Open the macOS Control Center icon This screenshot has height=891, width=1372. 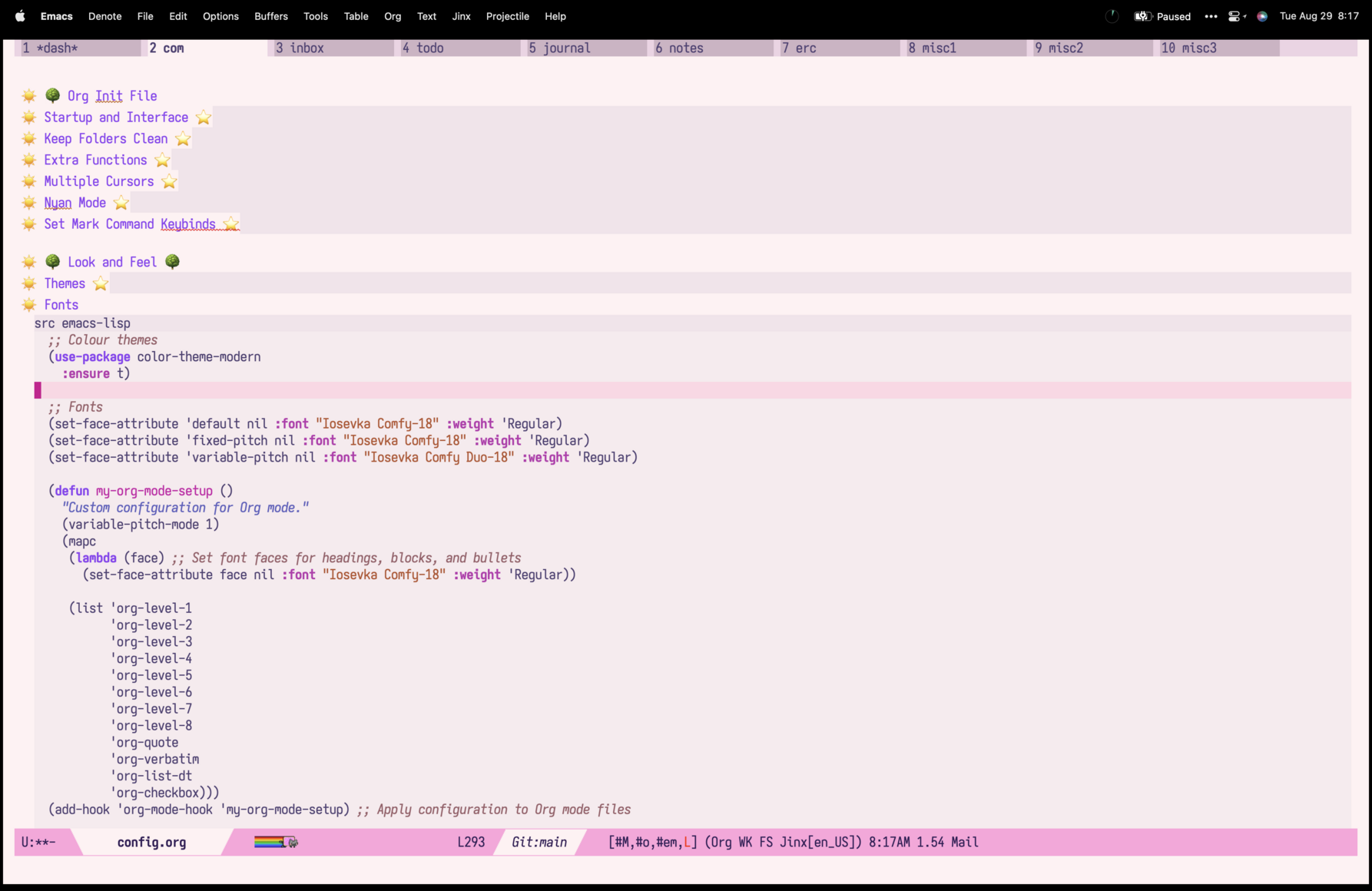point(1234,16)
